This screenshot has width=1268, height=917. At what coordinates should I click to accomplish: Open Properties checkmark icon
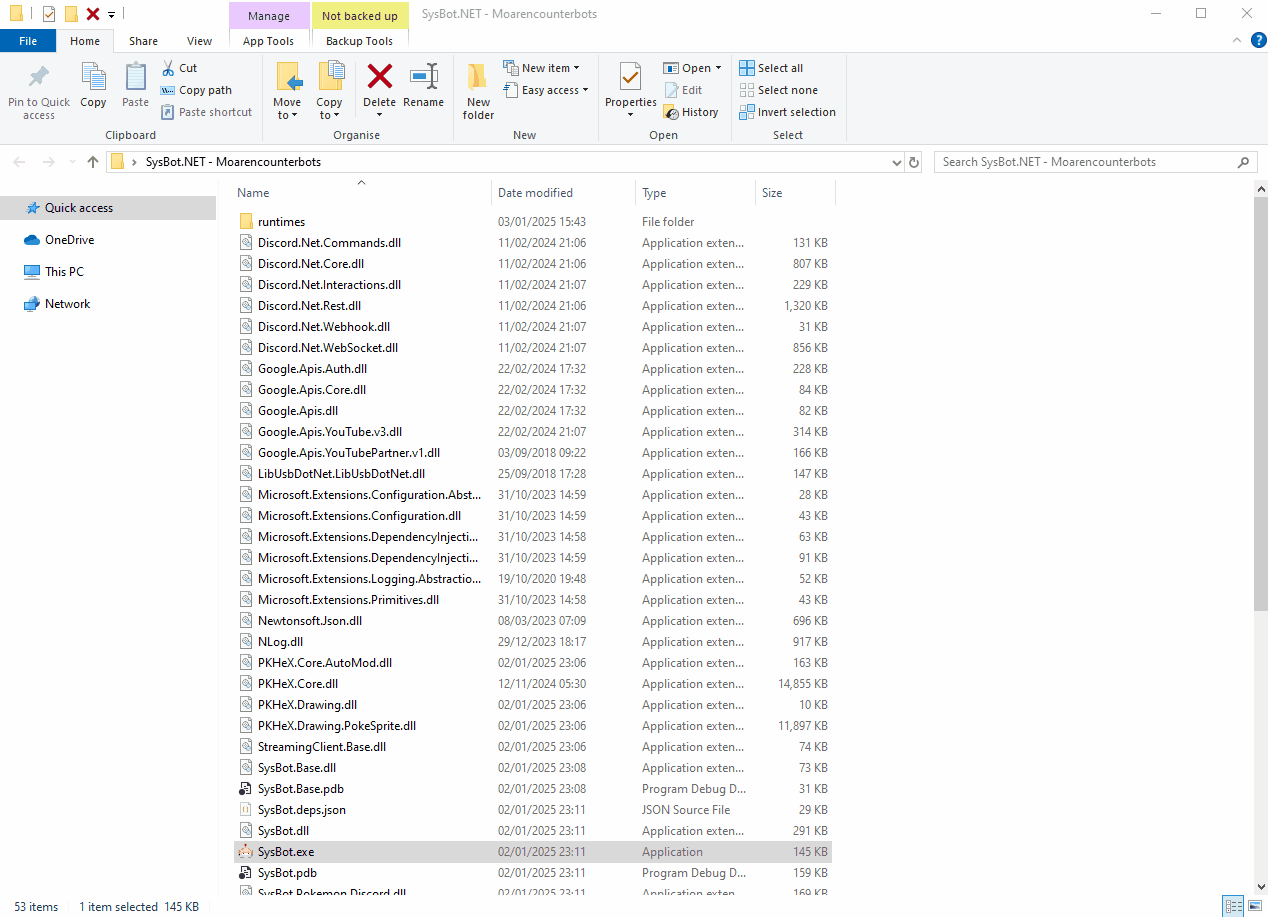[630, 76]
